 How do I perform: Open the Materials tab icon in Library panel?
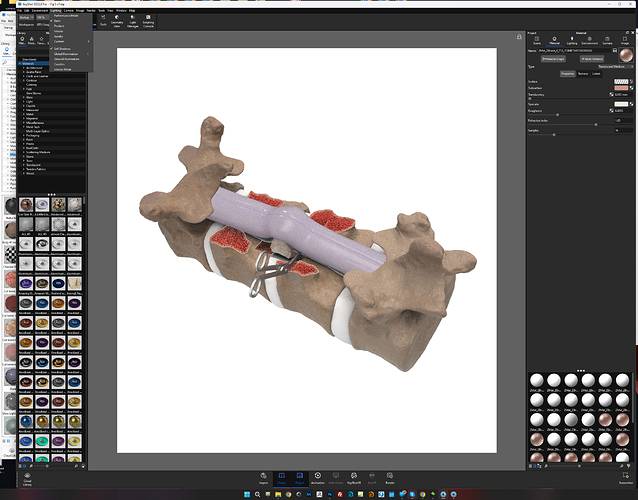[x=22, y=40]
